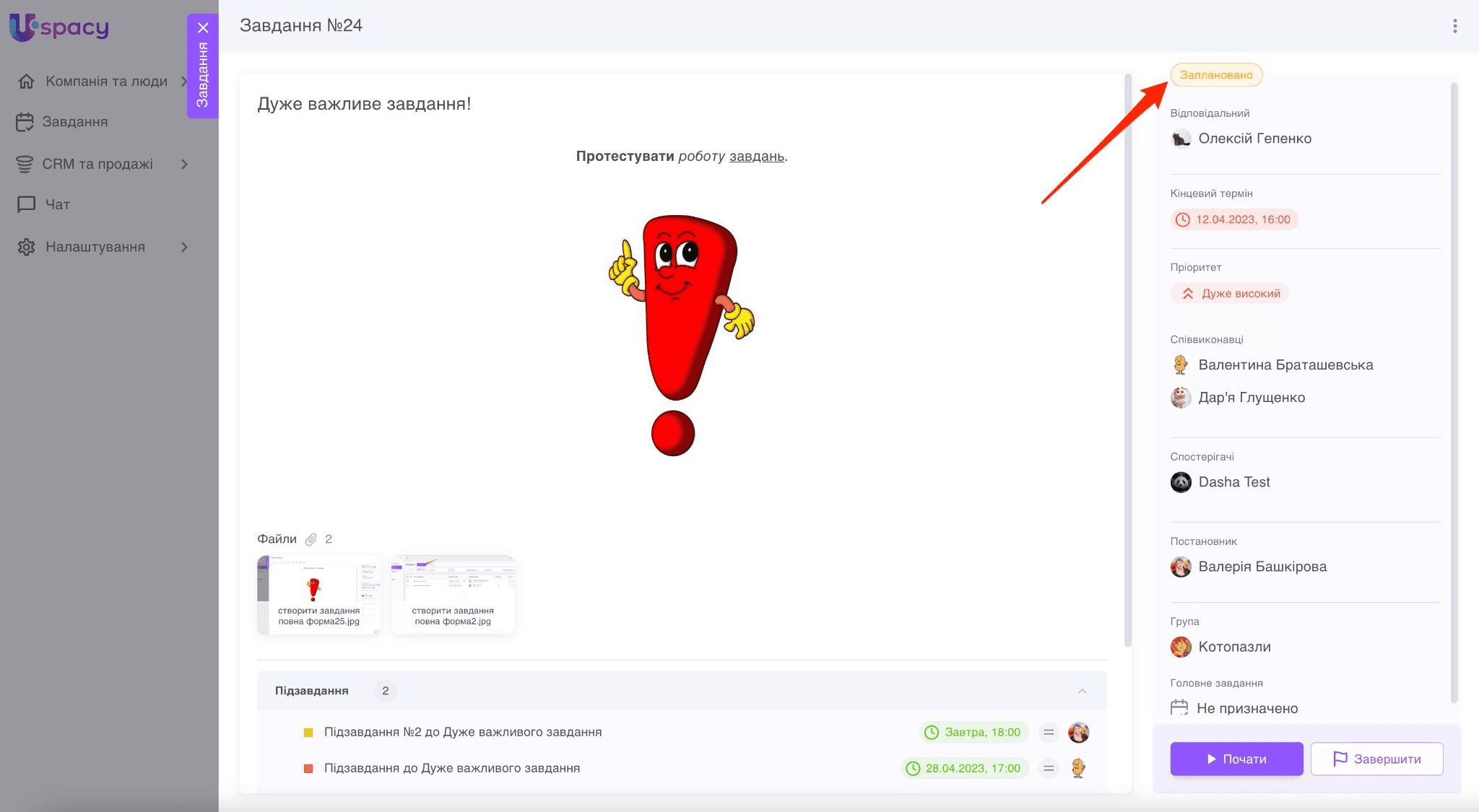Click the calendar icon beside Не призначено
This screenshot has height=812, width=1479.
point(1179,708)
